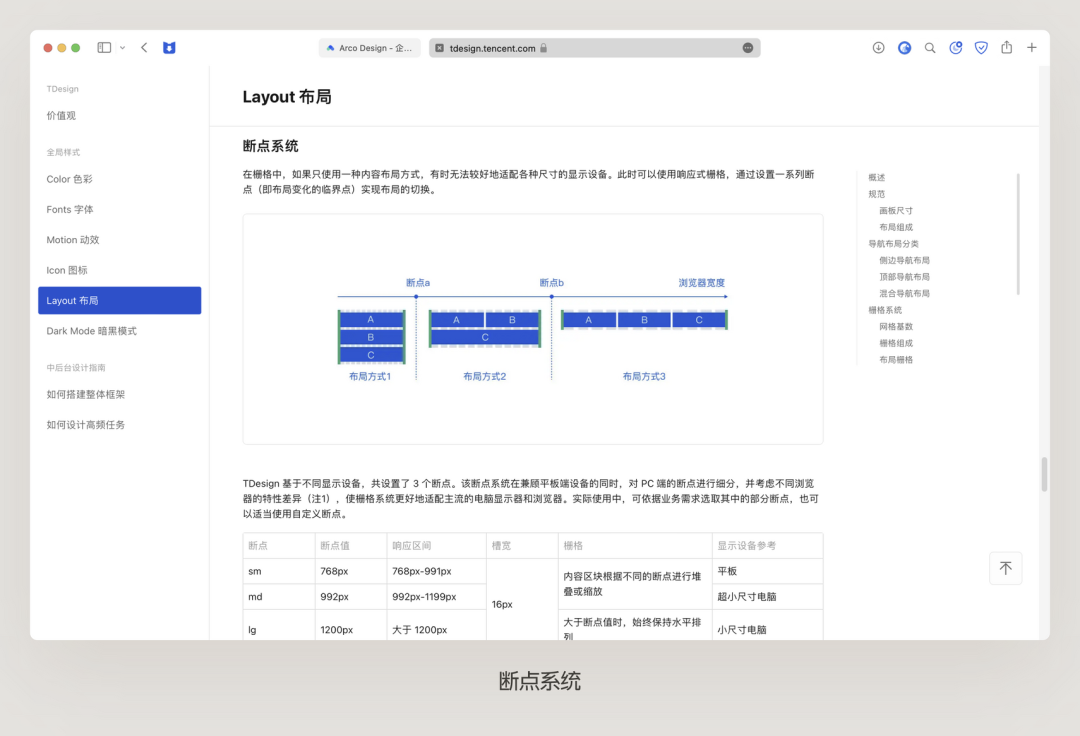
Task: Click the 超小尺寸电脑 device cell
Action: (x=767, y=596)
